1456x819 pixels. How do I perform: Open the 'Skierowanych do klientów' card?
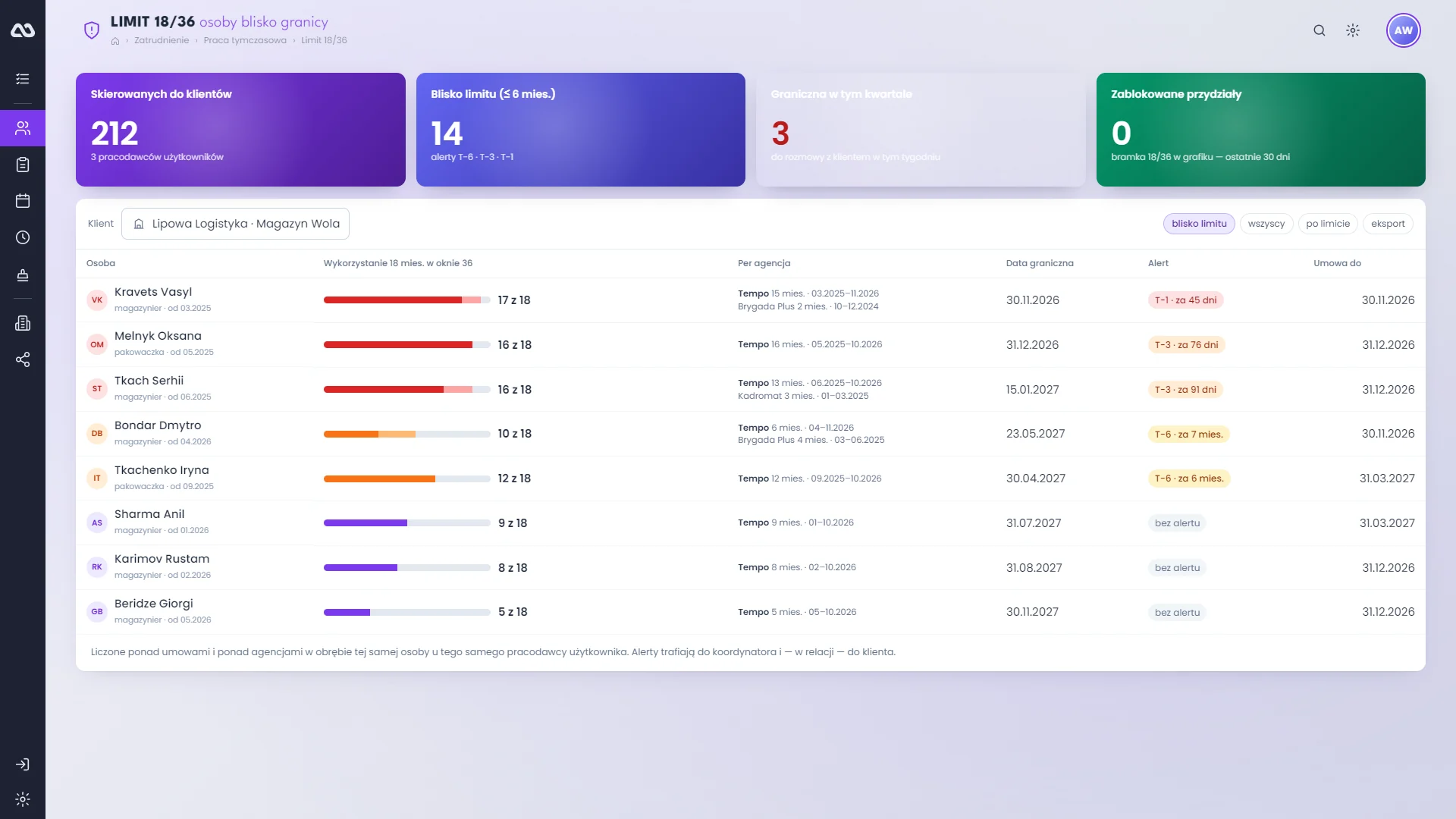pyautogui.click(x=240, y=130)
